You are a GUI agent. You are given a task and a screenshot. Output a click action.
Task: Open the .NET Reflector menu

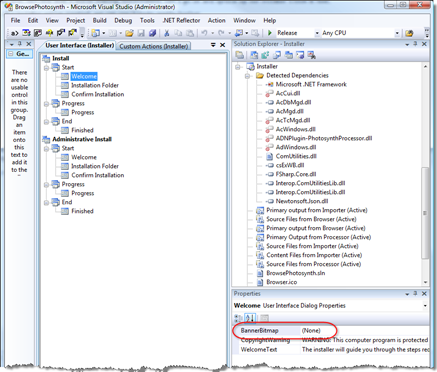pyautogui.click(x=181, y=20)
